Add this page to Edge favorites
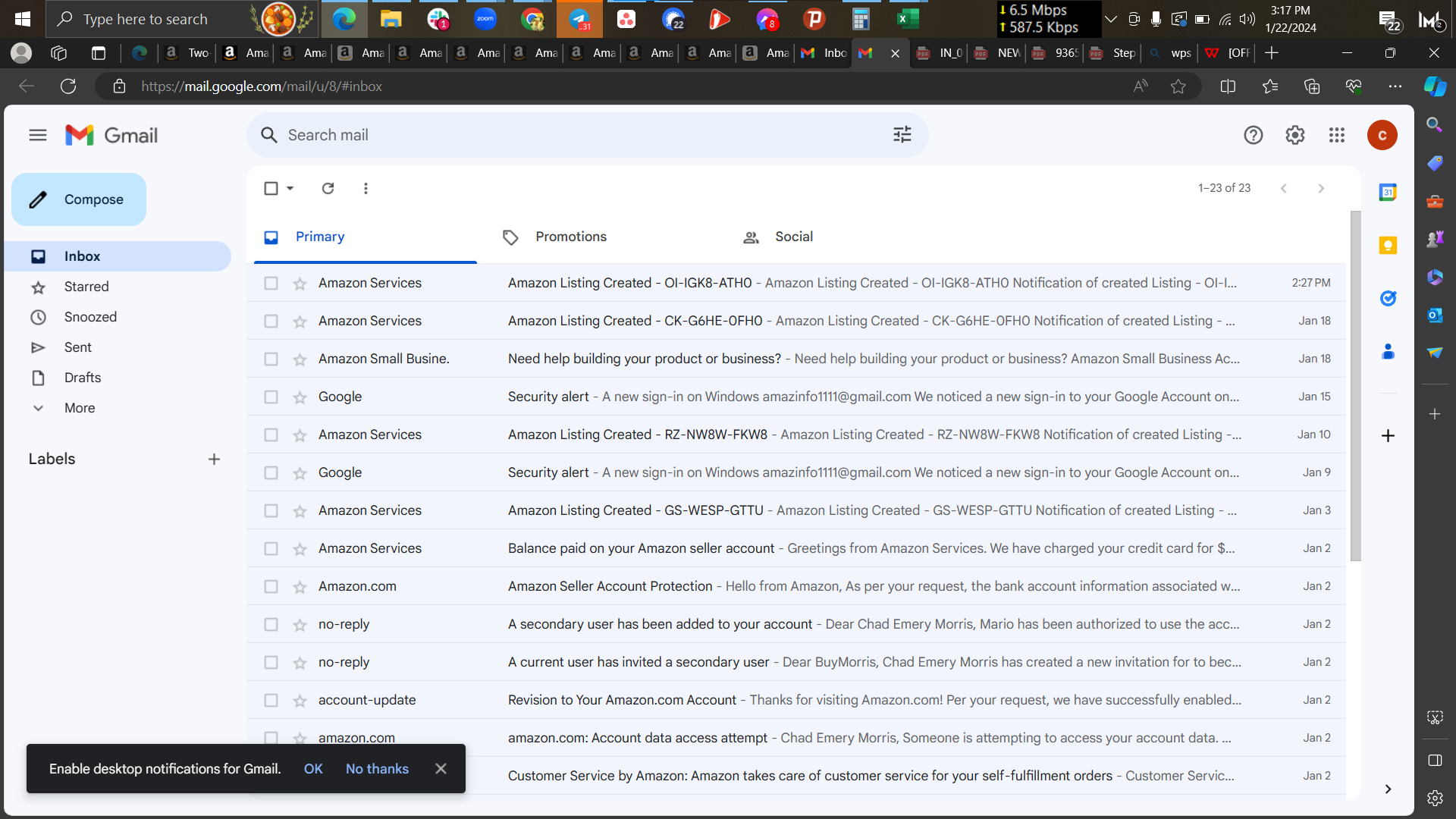Screen dimensions: 1456x819 click(x=1178, y=86)
